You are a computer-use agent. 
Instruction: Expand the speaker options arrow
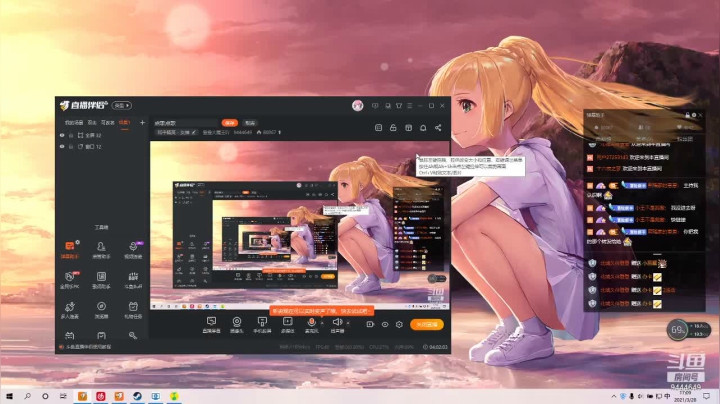pyautogui.click(x=348, y=323)
